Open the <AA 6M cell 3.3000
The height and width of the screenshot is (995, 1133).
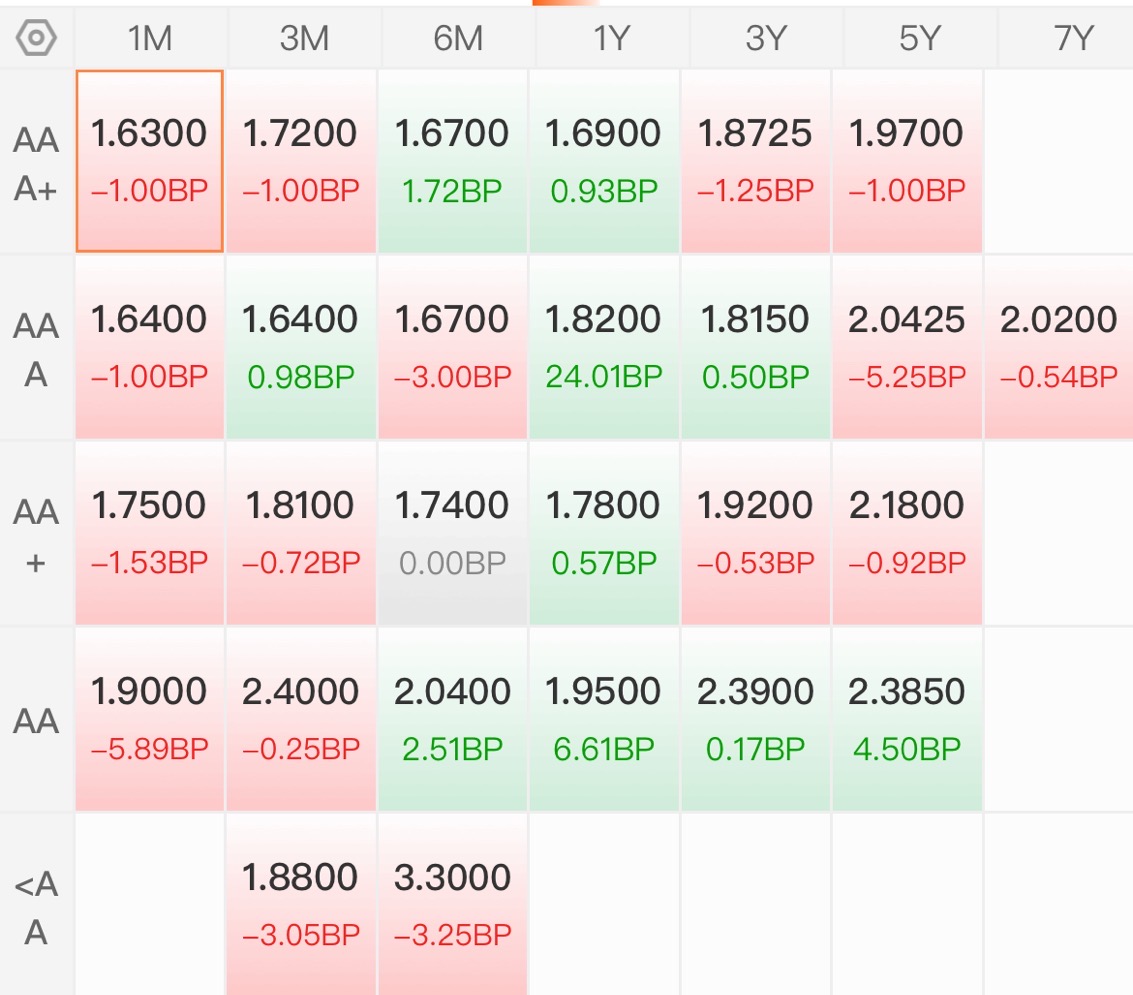[x=452, y=905]
